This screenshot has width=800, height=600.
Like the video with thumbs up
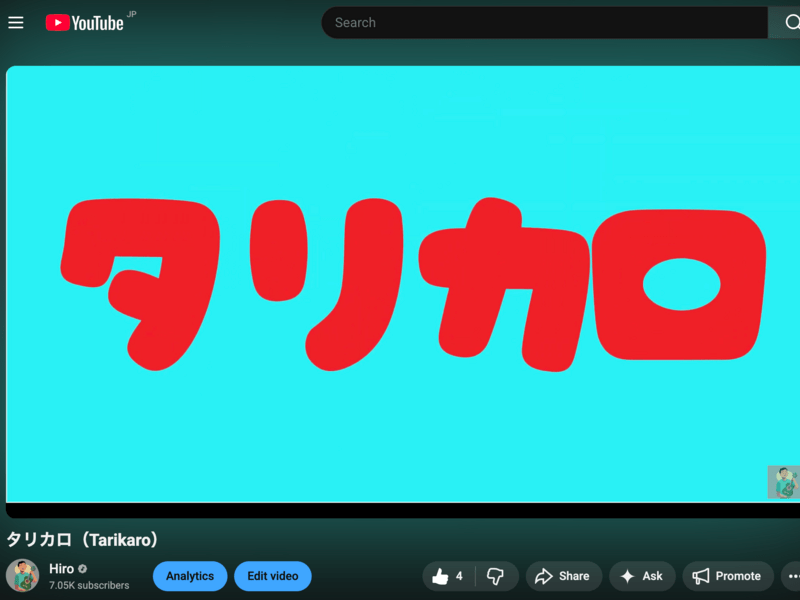[448, 576]
